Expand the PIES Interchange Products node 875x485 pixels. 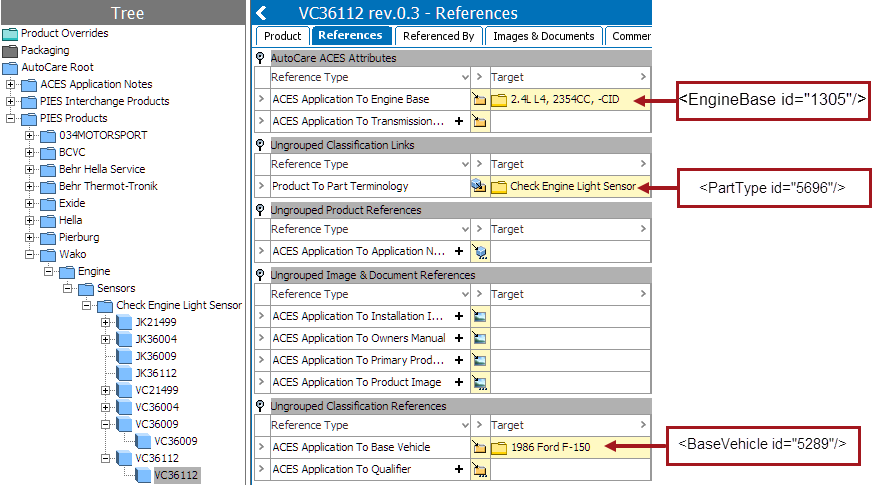(x=10, y=101)
